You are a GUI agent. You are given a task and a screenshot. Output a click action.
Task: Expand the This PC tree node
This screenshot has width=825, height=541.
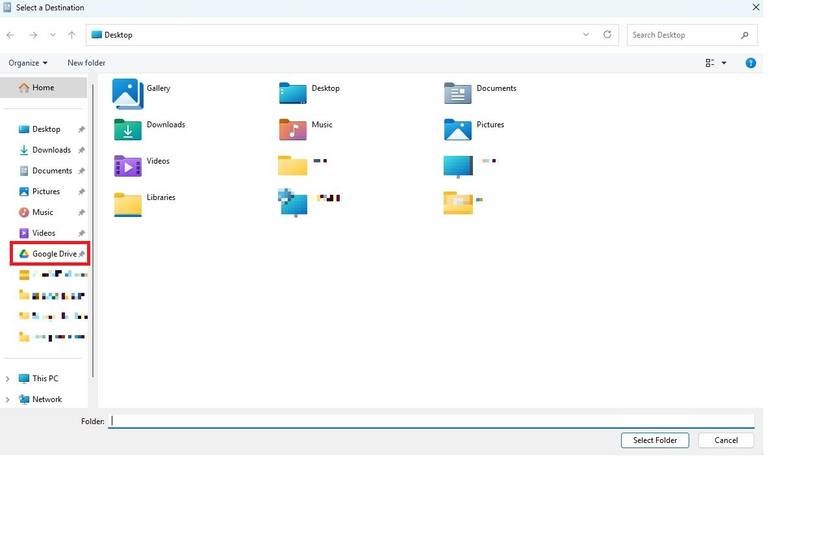point(8,379)
